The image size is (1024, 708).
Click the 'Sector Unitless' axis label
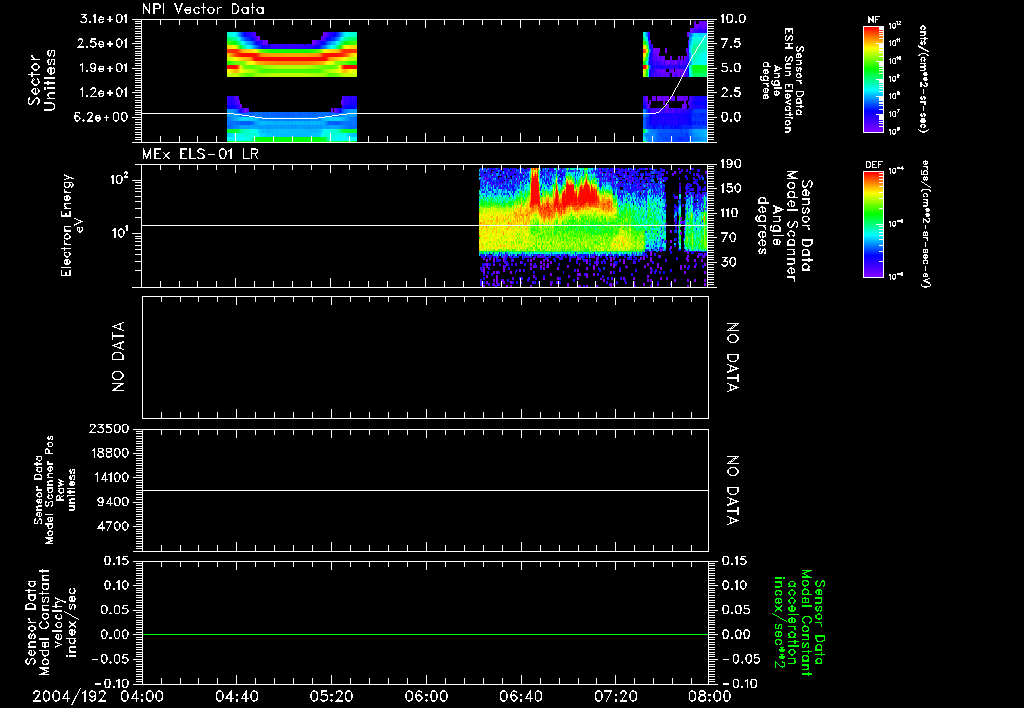tap(42, 80)
